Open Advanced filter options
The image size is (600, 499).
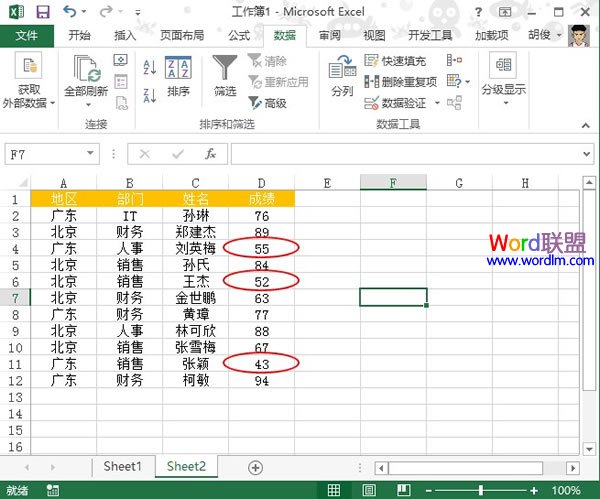point(267,103)
